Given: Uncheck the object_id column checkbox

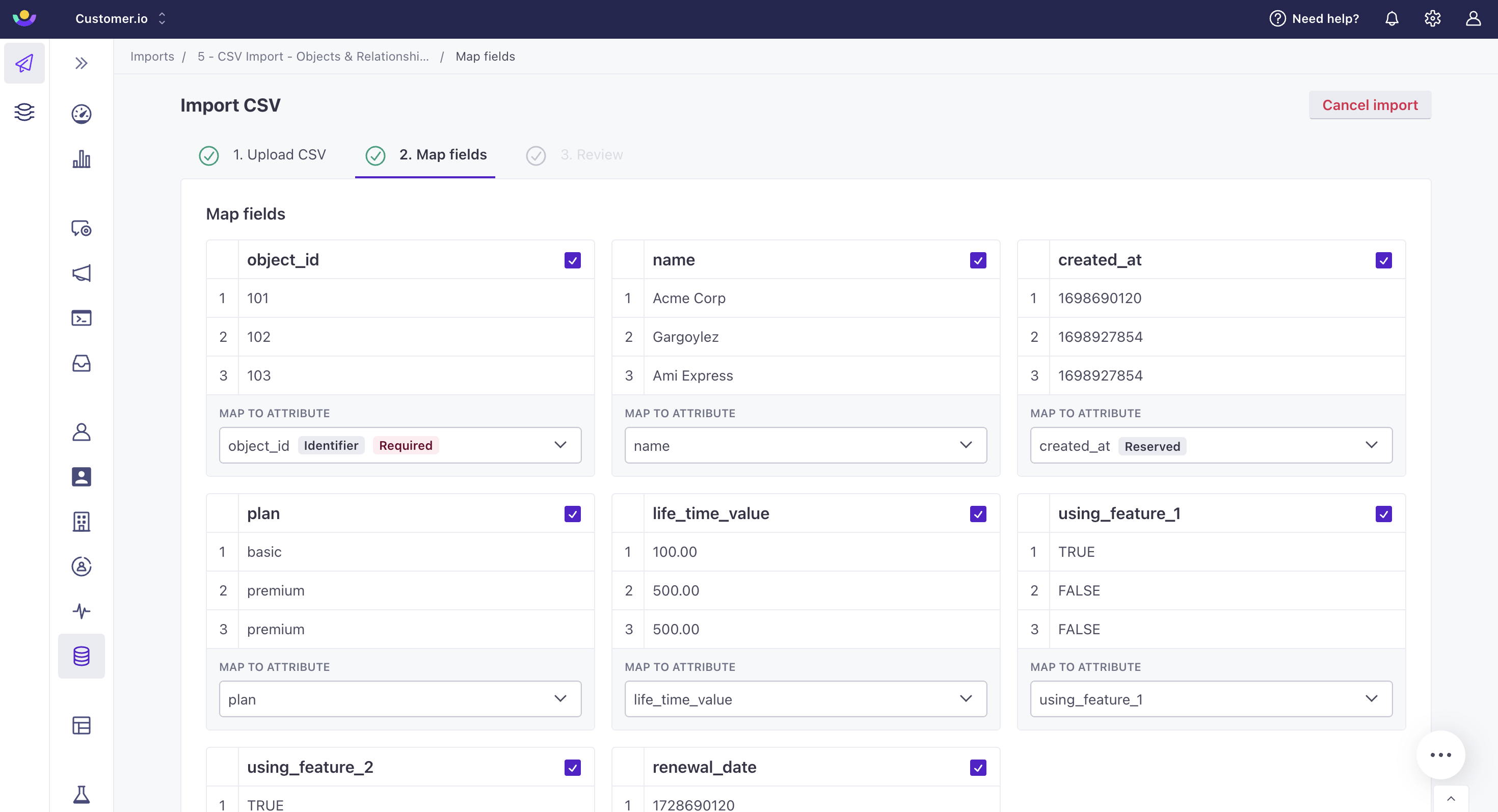Looking at the screenshot, I should [572, 260].
